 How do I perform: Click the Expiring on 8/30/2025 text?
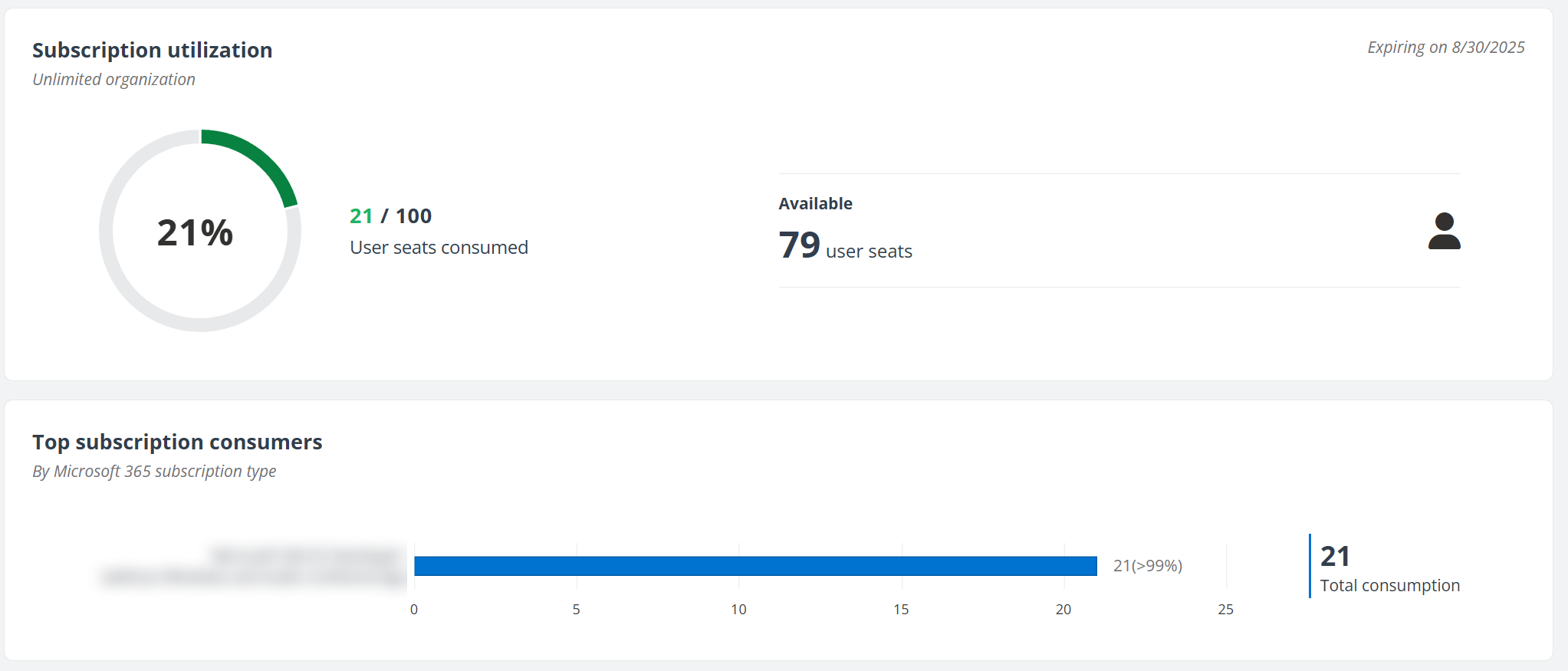tap(1445, 48)
